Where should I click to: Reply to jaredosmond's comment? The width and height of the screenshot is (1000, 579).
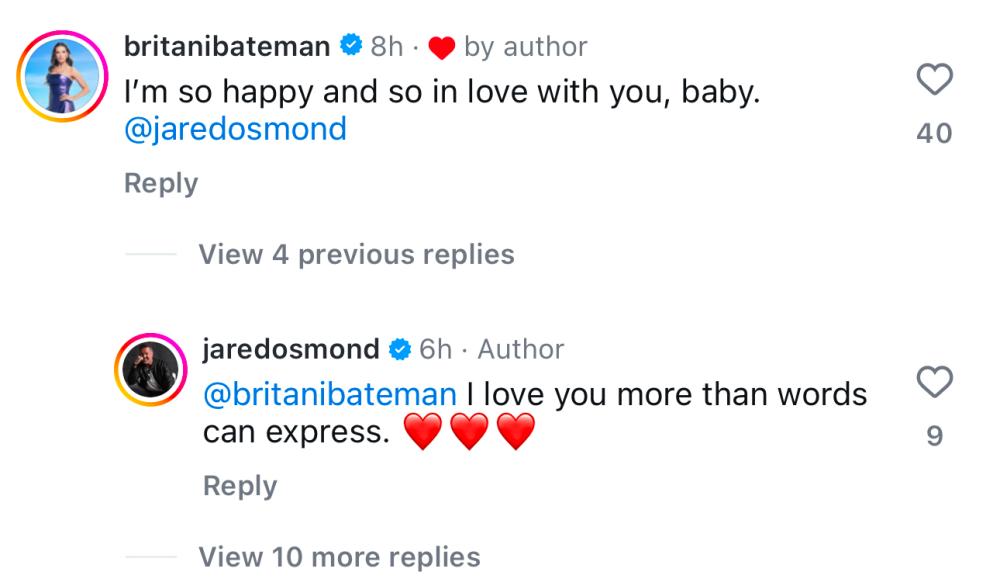pyautogui.click(x=240, y=485)
